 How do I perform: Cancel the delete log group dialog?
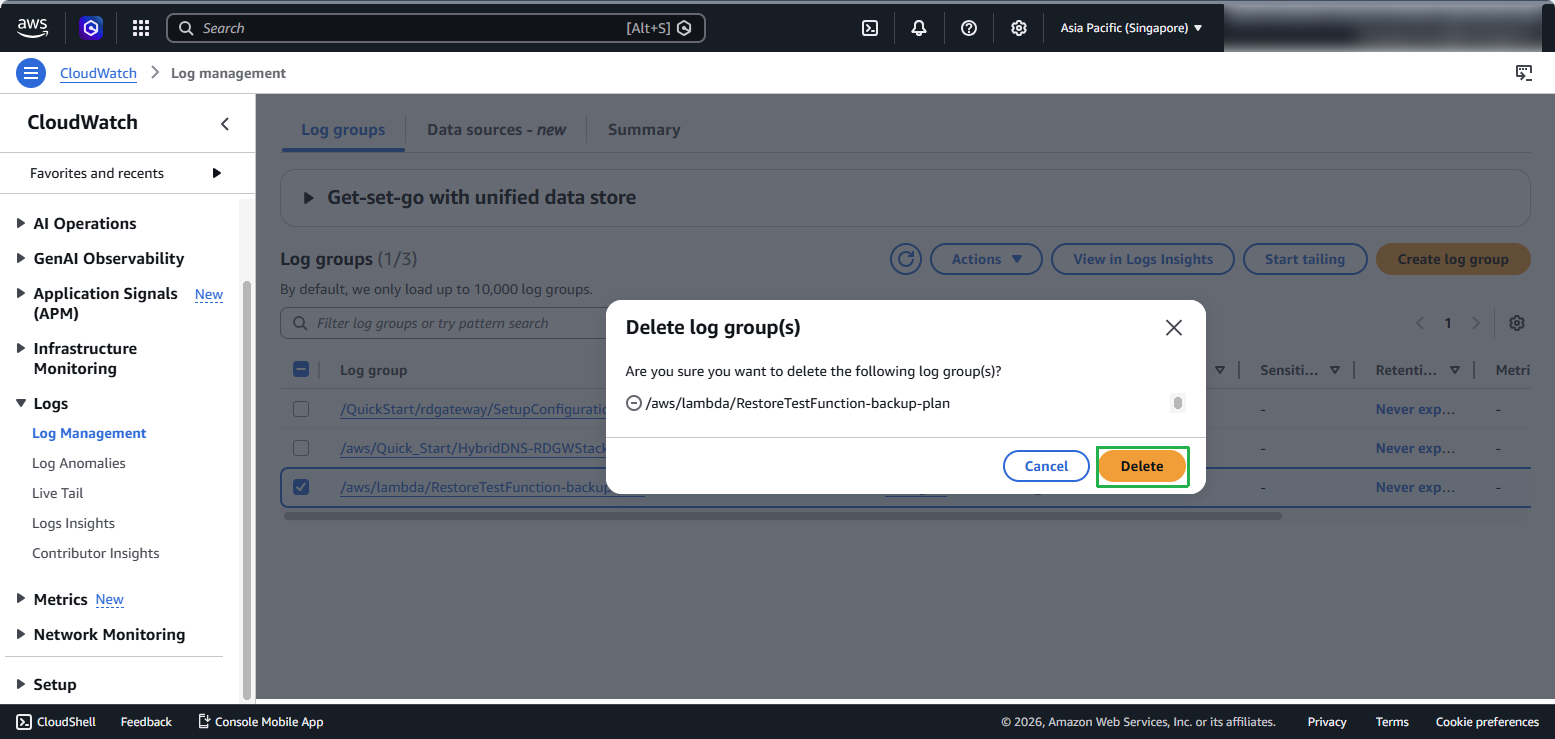(1047, 466)
